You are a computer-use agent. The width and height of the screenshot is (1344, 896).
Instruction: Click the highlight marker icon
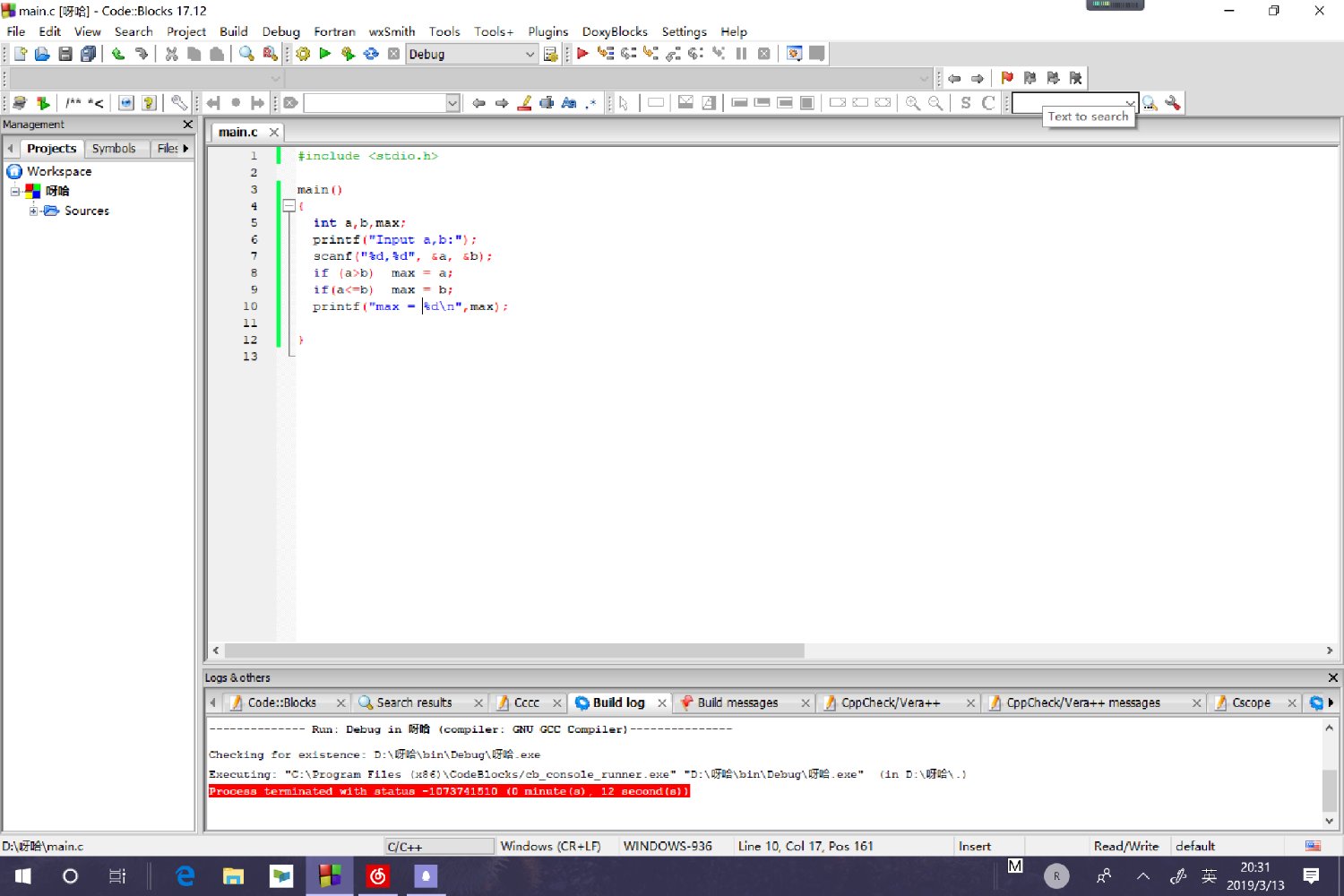525,103
